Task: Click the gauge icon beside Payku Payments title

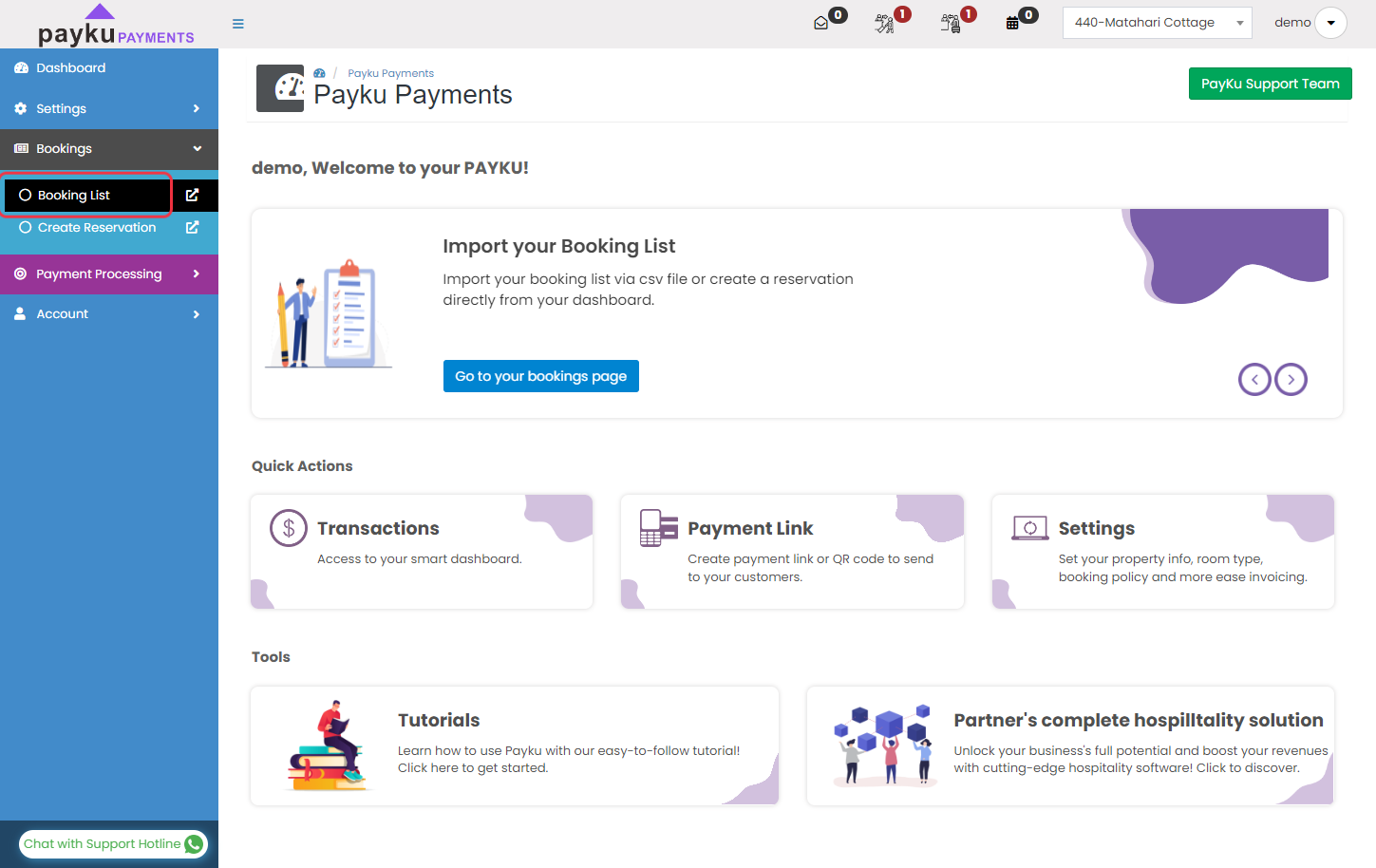Action: tap(280, 88)
